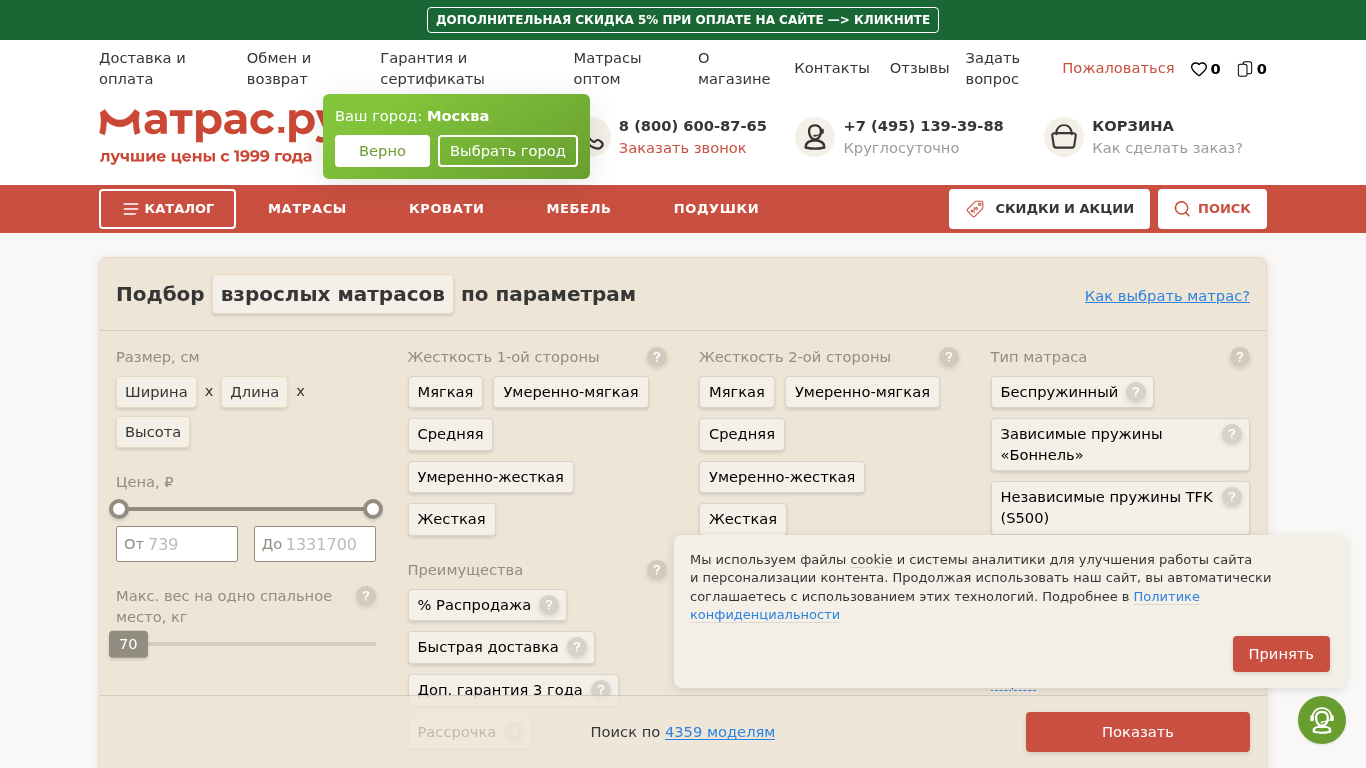Toggle Жесткая for 2-ая сторона firmness
The height and width of the screenshot is (768, 1366).
743,519
